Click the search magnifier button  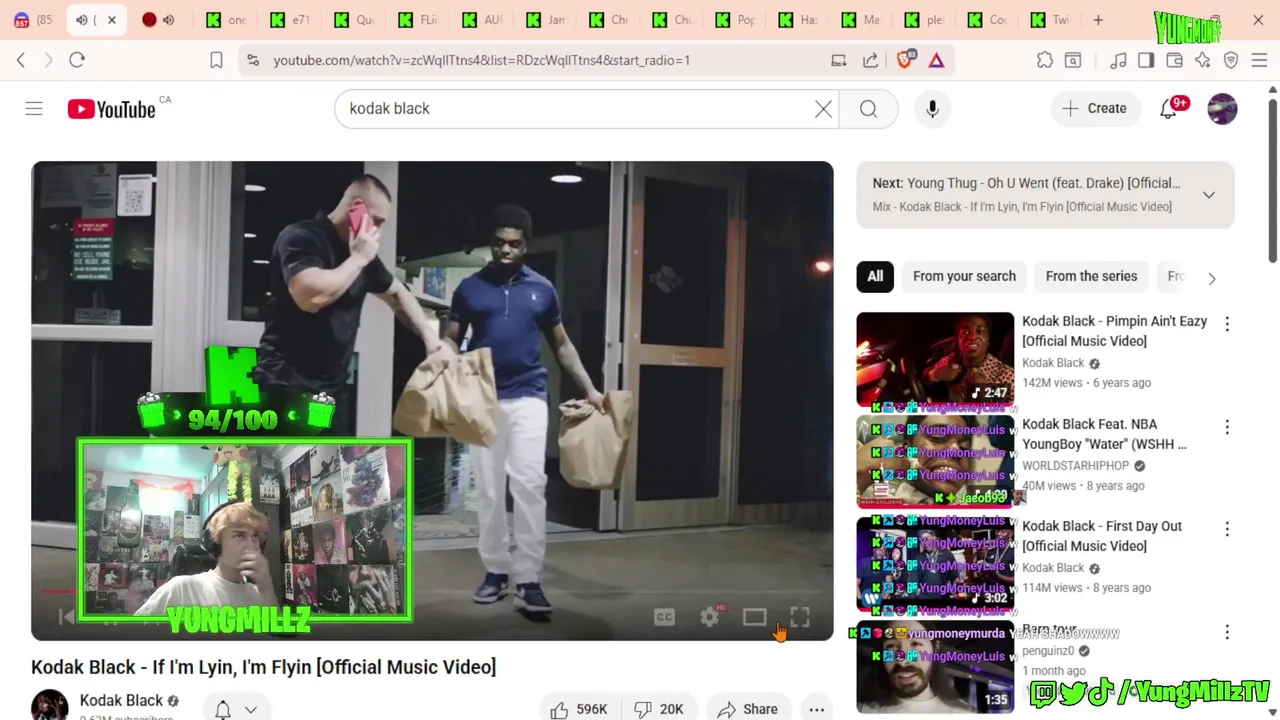(868, 109)
